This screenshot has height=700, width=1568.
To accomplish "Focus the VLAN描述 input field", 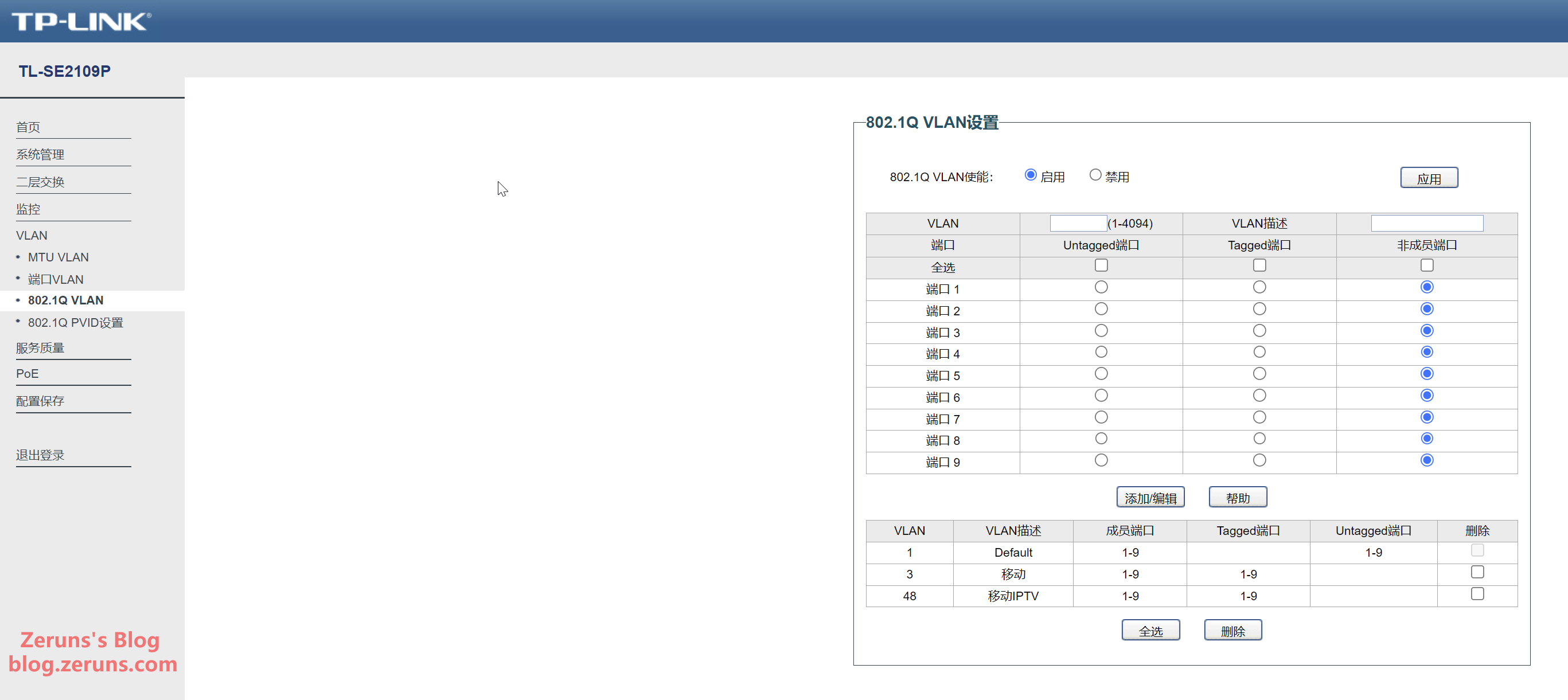I will pos(1427,224).
